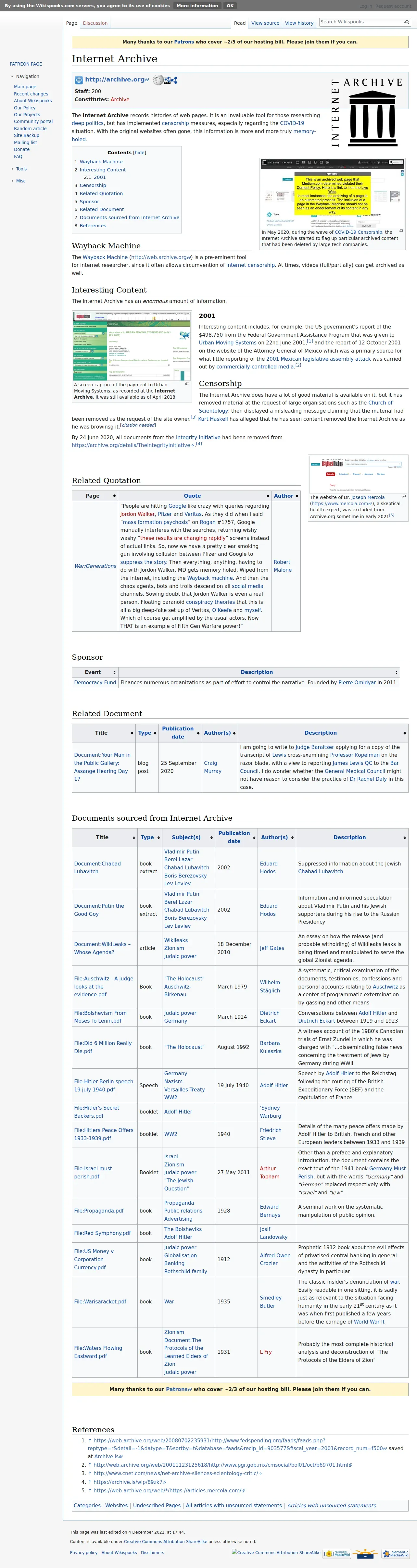417x1568 pixels.
Task: Open File:Warisaracket.pdf document link
Action: point(100,1301)
